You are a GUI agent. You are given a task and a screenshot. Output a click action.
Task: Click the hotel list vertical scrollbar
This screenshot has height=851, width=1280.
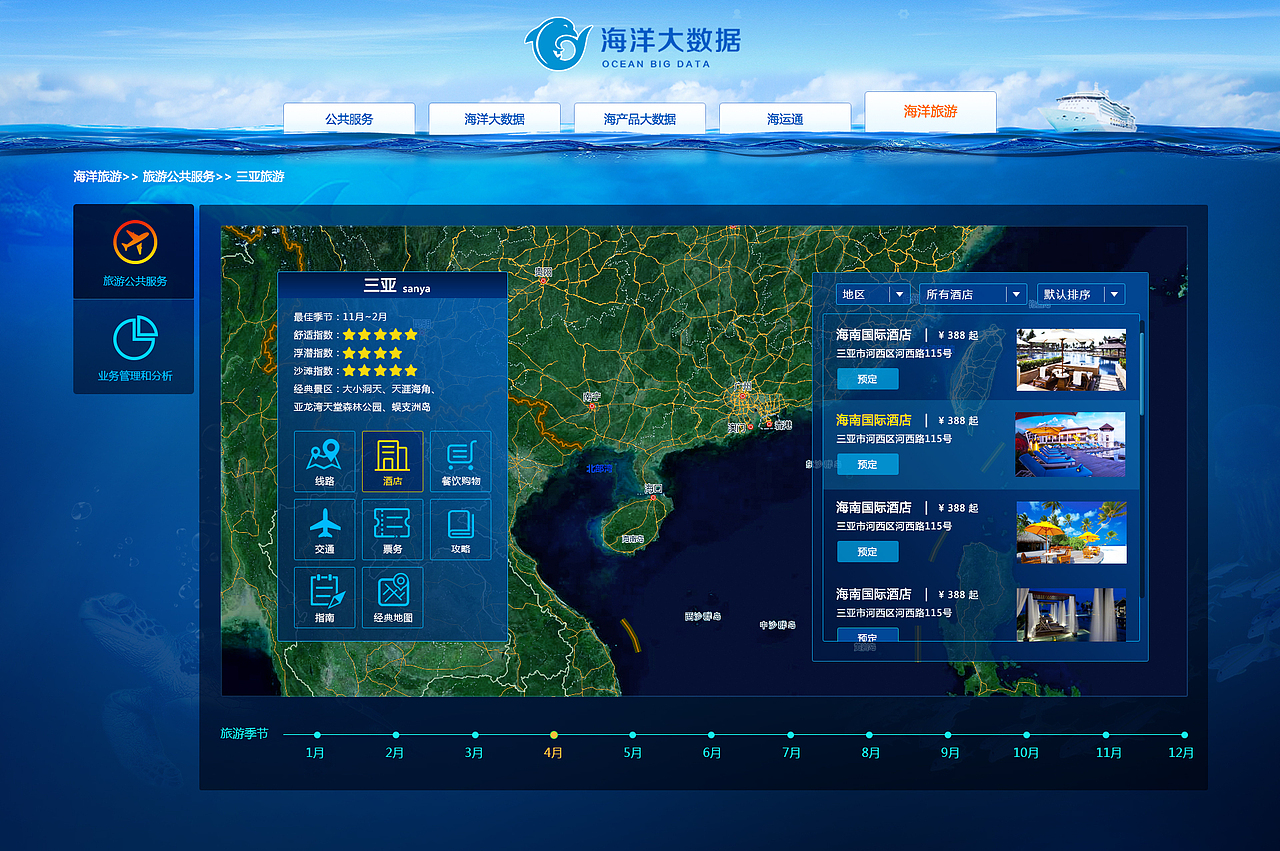[x=1142, y=372]
